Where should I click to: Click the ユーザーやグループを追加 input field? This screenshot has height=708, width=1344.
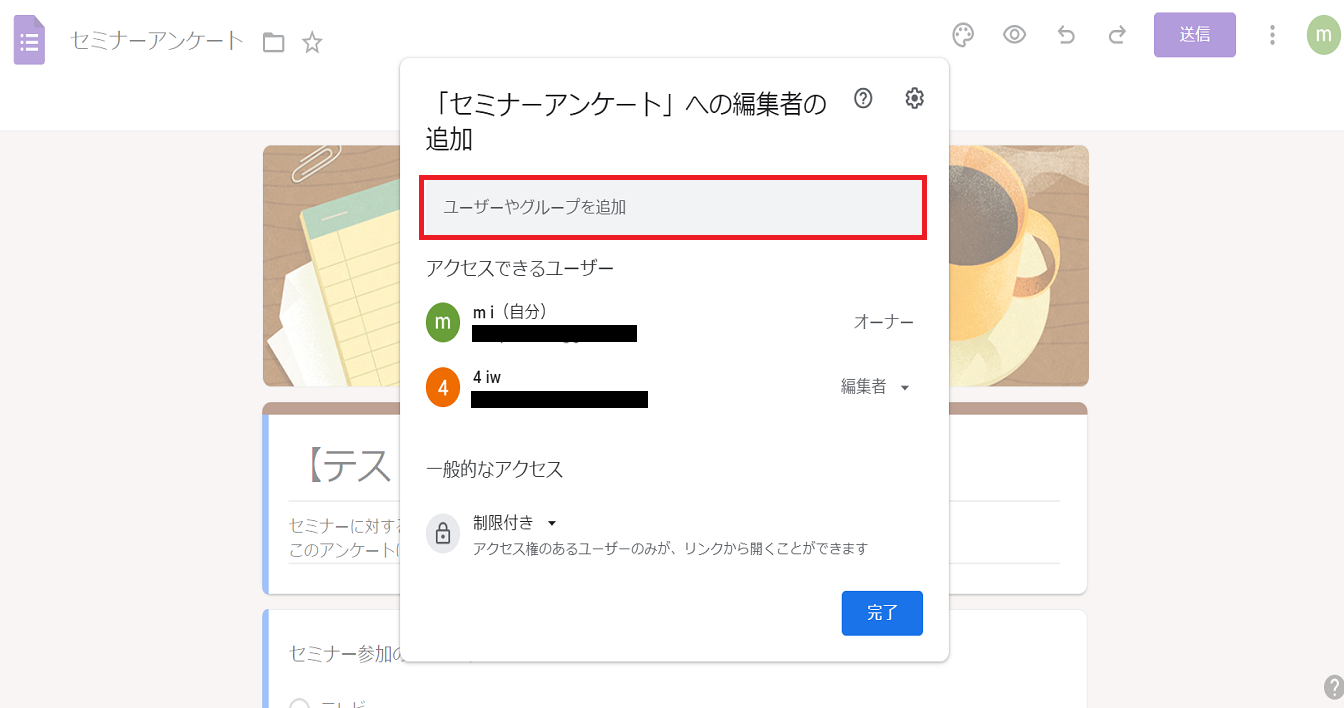coord(673,208)
